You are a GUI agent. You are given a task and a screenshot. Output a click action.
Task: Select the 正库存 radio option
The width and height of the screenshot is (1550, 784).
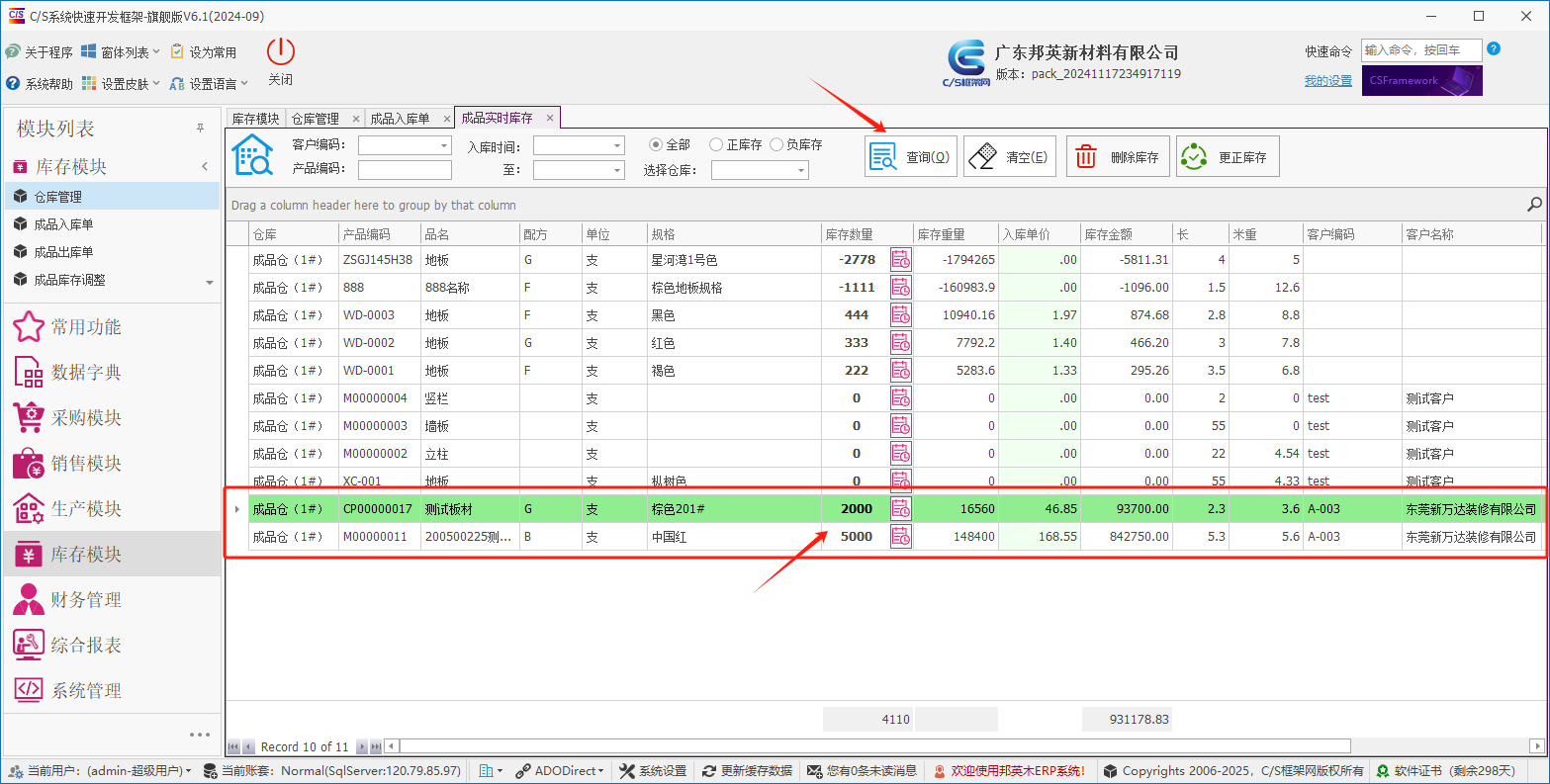coord(735,144)
